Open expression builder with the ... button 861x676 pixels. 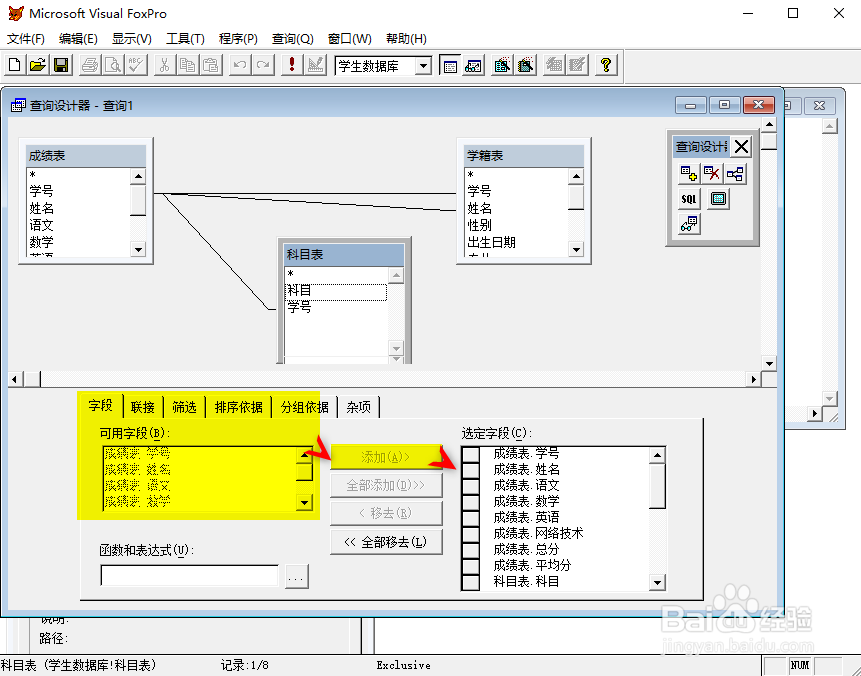(x=297, y=577)
